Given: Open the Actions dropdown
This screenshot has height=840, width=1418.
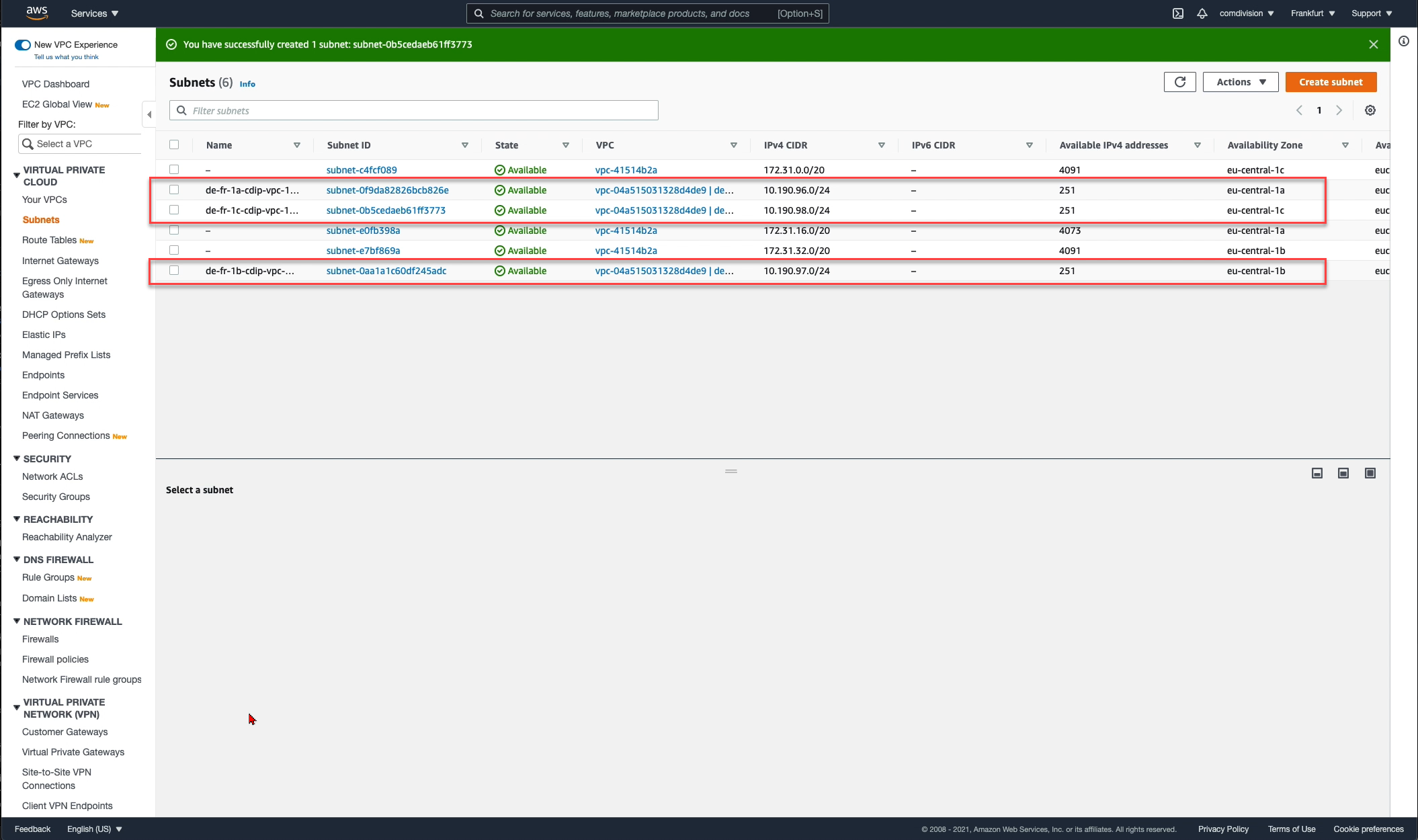Looking at the screenshot, I should pyautogui.click(x=1241, y=82).
